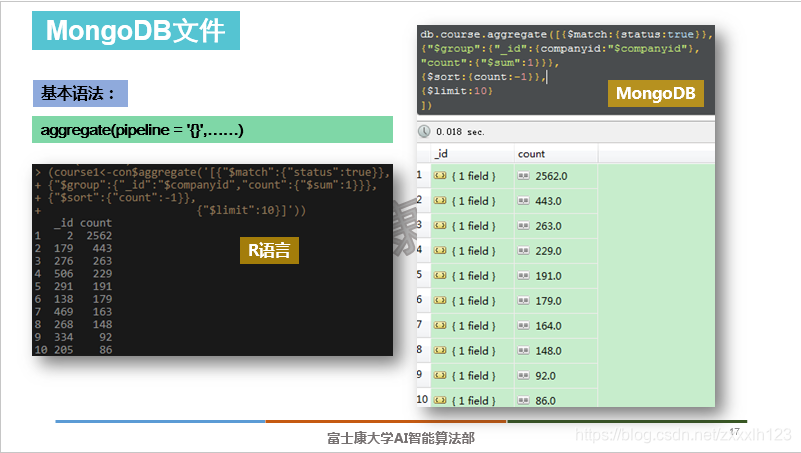Click R console row with 506 and 229
801x453 pixels.
[73, 274]
